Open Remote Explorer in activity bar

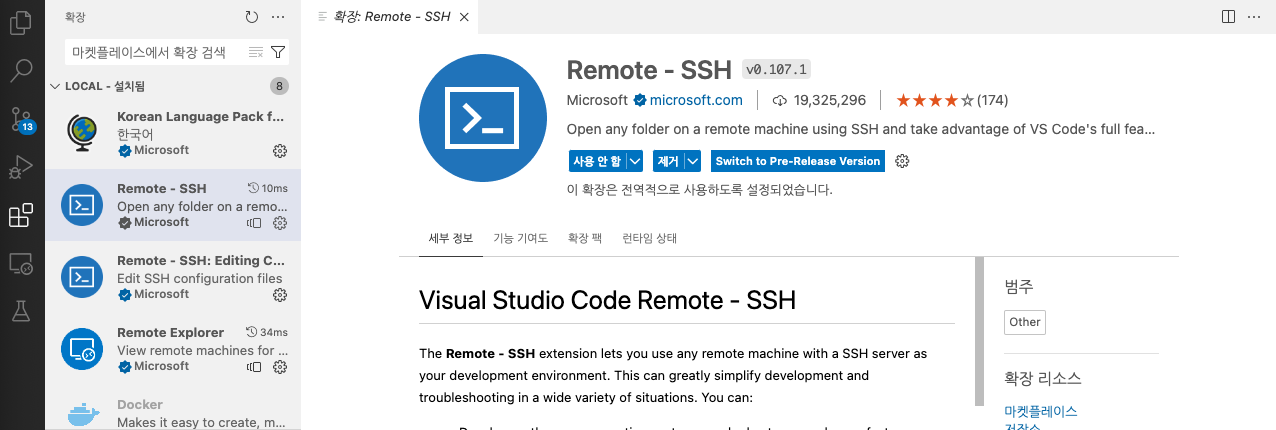pos(22,263)
